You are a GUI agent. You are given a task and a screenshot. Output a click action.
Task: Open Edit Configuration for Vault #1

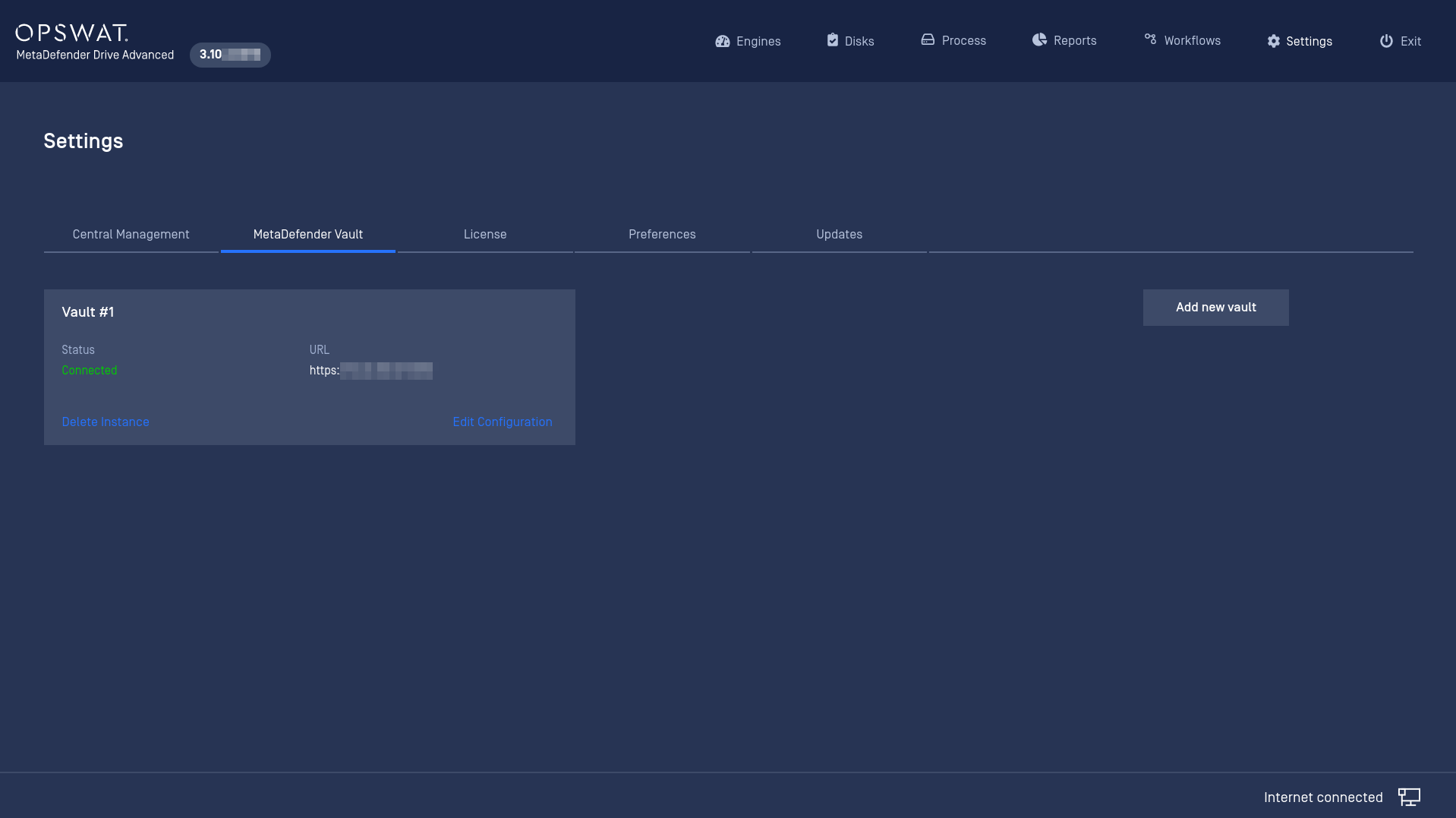coord(503,422)
